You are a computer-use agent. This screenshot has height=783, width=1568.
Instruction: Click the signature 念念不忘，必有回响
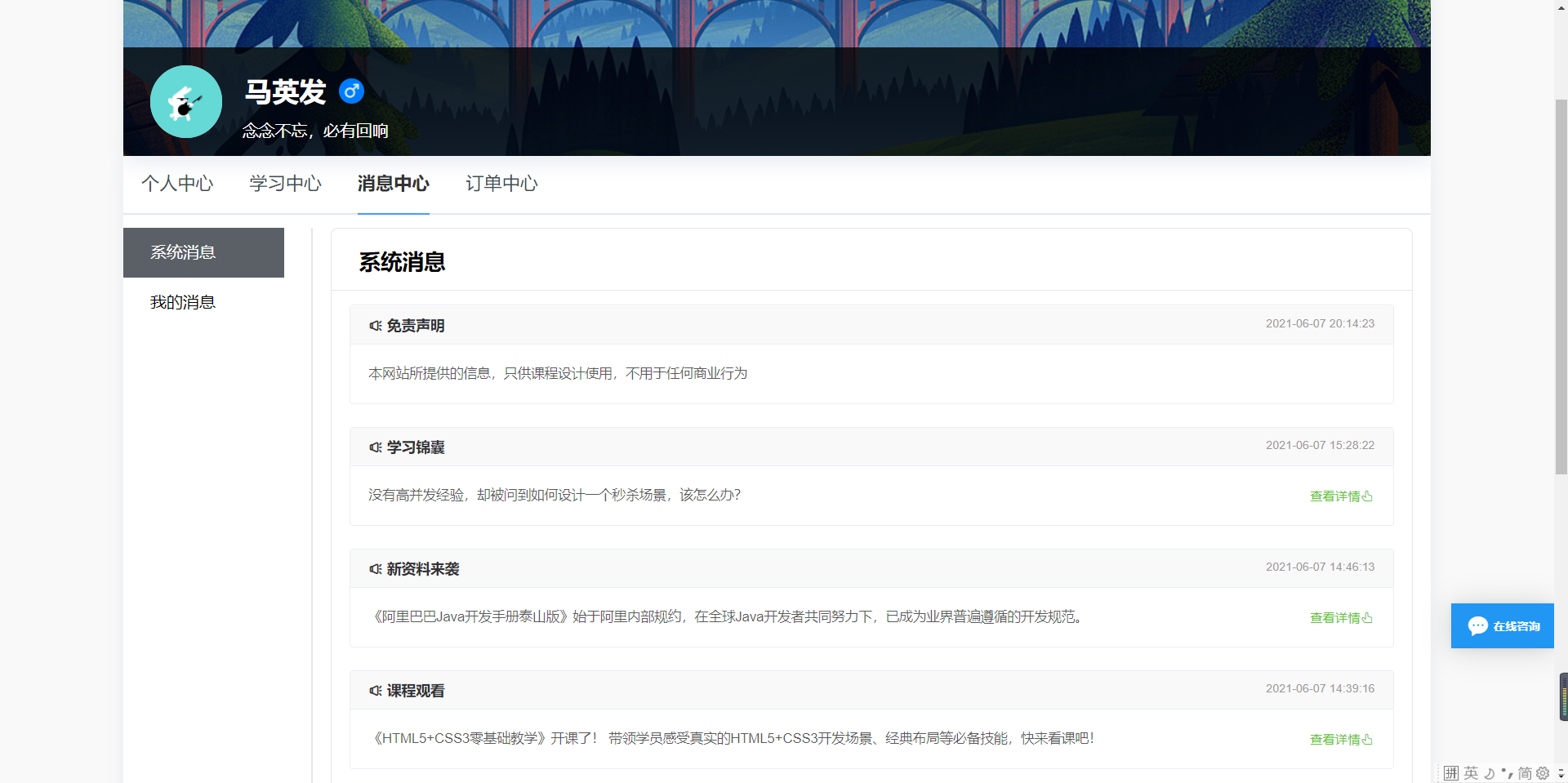(x=315, y=131)
